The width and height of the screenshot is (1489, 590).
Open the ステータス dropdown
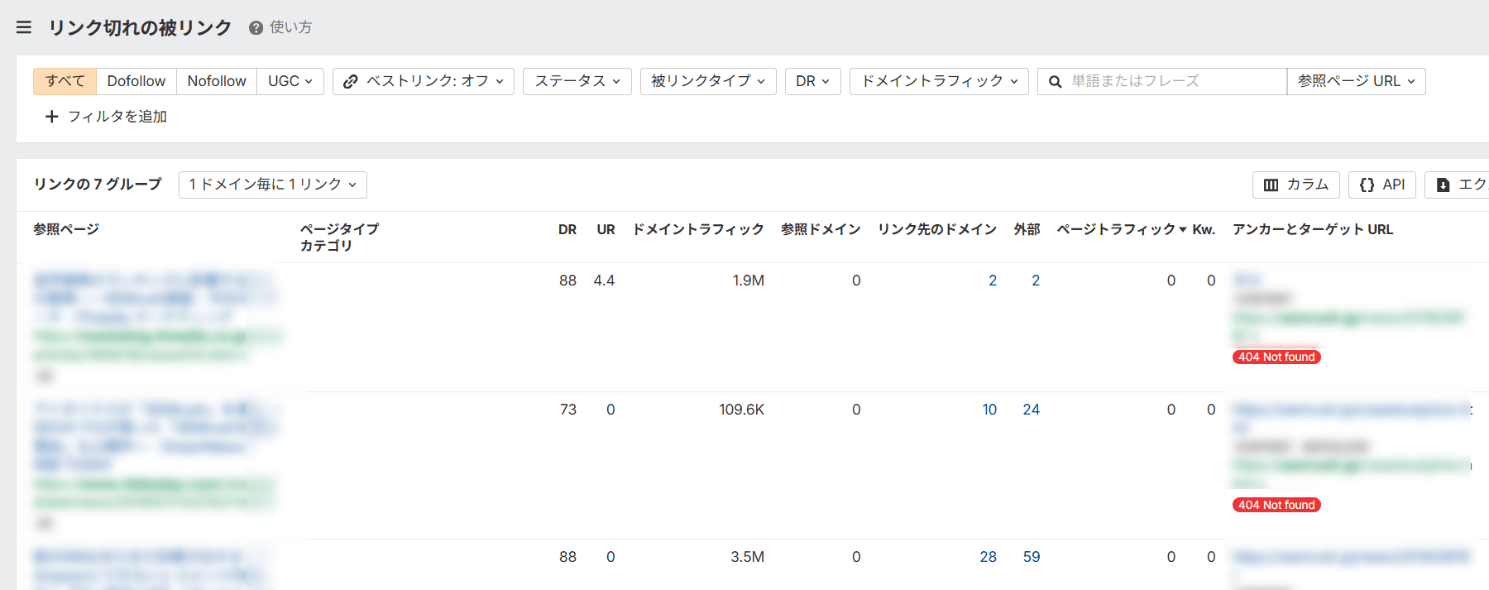[577, 81]
